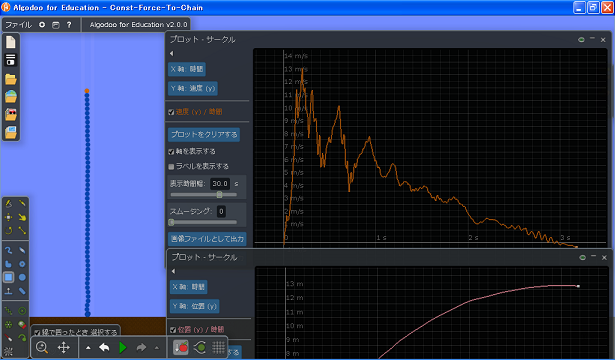Select the circle tool in toolbox
Image resolution: width=615 pixels, height=360 pixels.
(x=22, y=277)
